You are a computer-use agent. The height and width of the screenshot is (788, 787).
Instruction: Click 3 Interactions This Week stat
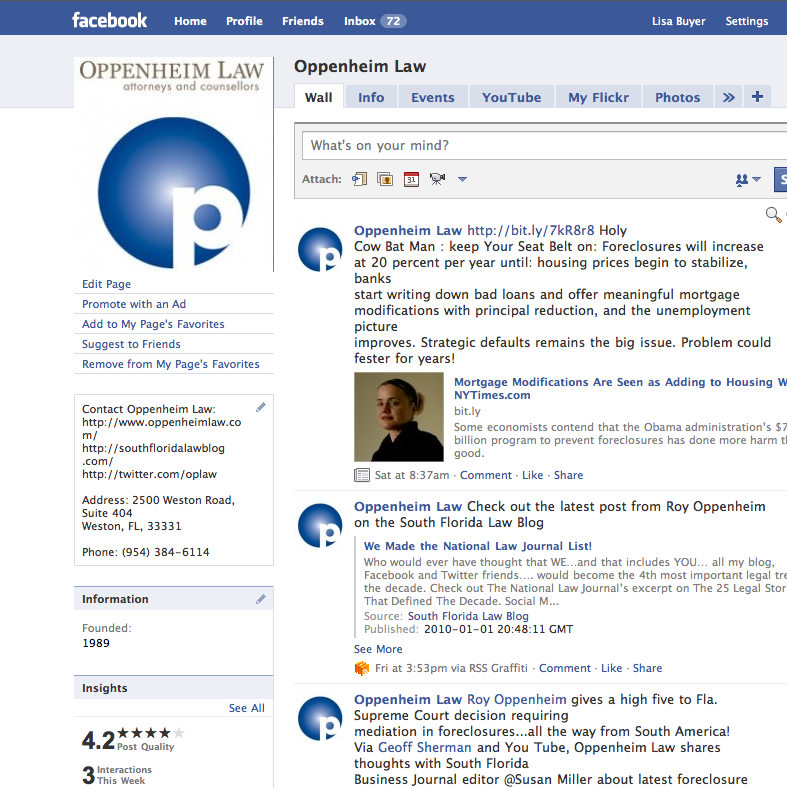click(117, 775)
